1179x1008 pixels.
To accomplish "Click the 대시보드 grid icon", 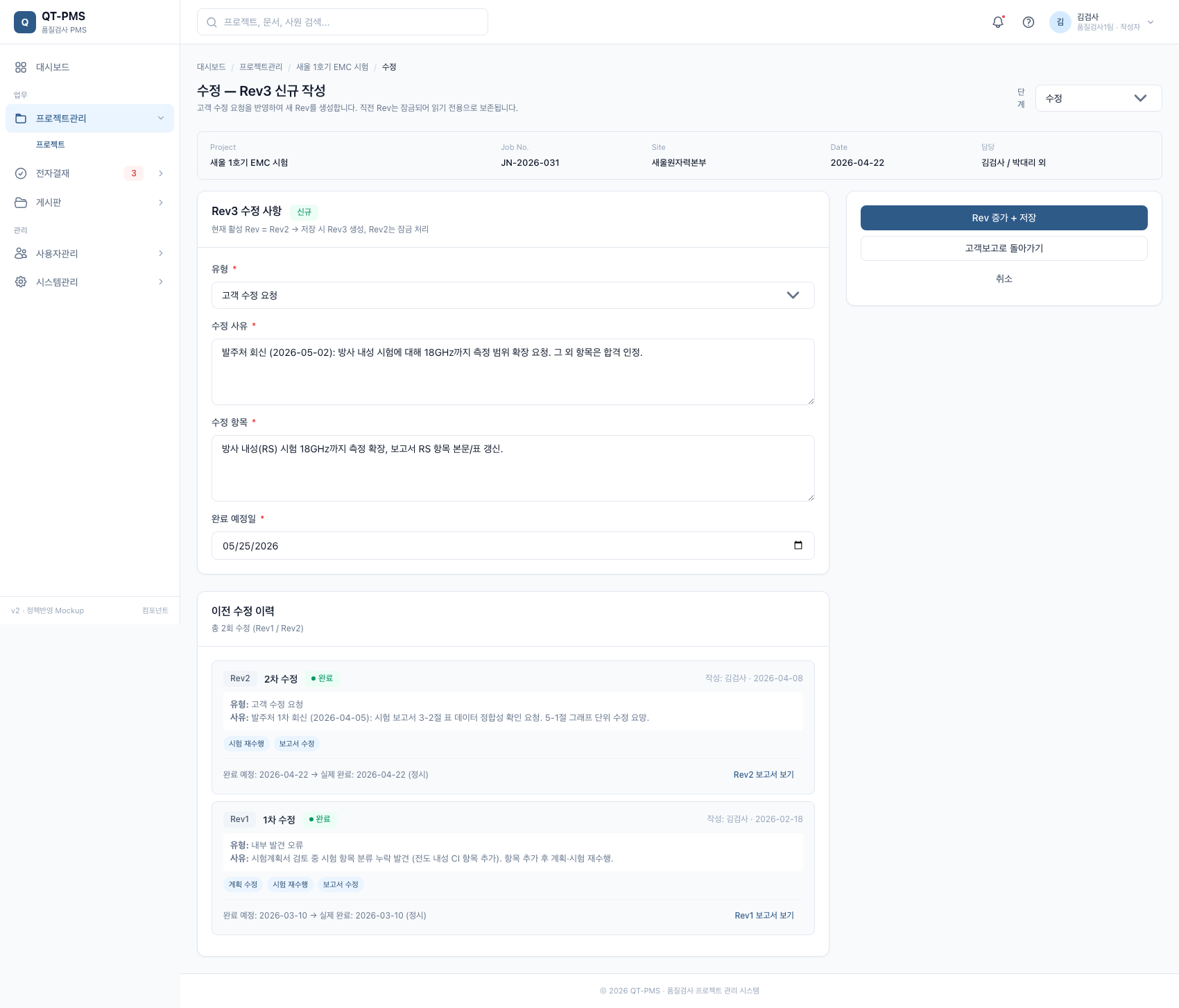I will coord(21,67).
